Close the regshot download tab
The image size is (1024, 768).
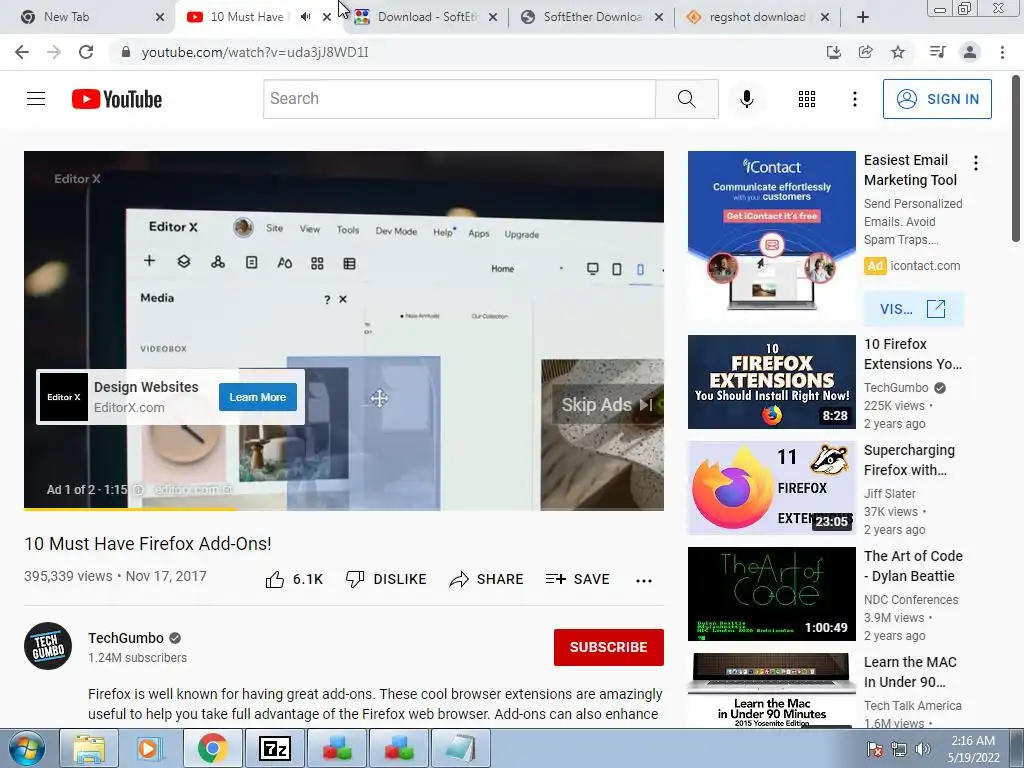[825, 17]
